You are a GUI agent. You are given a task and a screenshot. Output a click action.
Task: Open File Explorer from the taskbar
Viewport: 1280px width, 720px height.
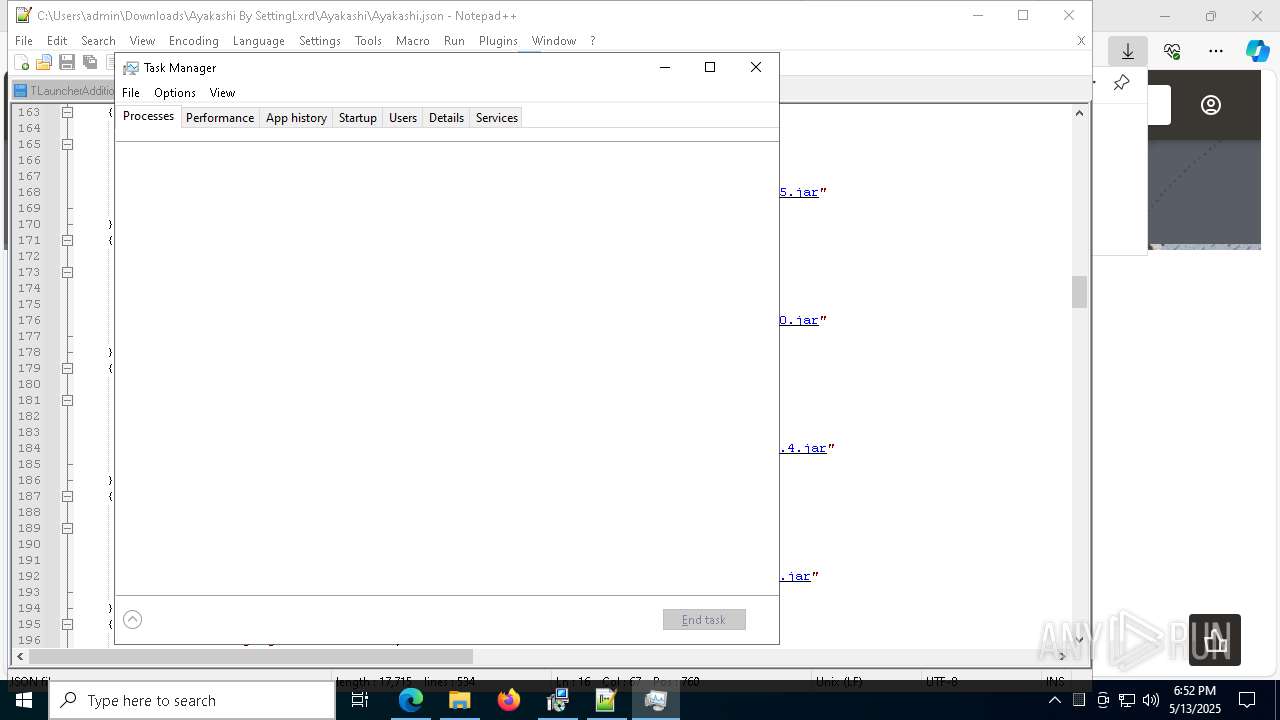tap(460, 700)
